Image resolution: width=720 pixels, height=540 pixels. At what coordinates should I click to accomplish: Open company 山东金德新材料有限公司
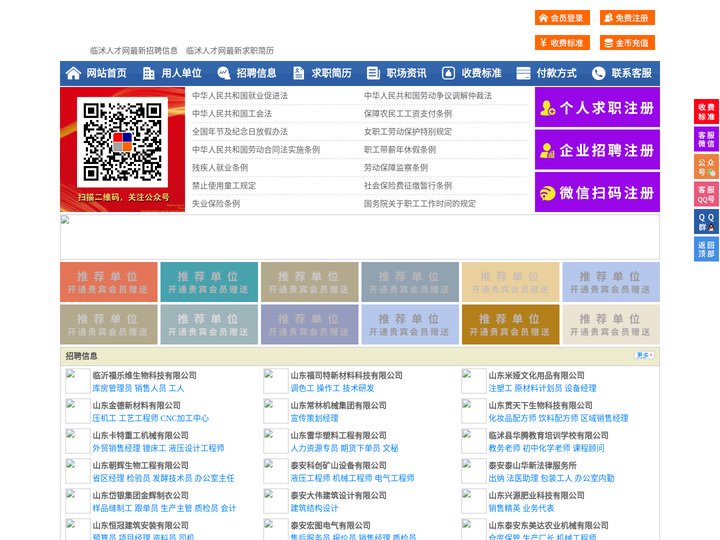[136, 405]
